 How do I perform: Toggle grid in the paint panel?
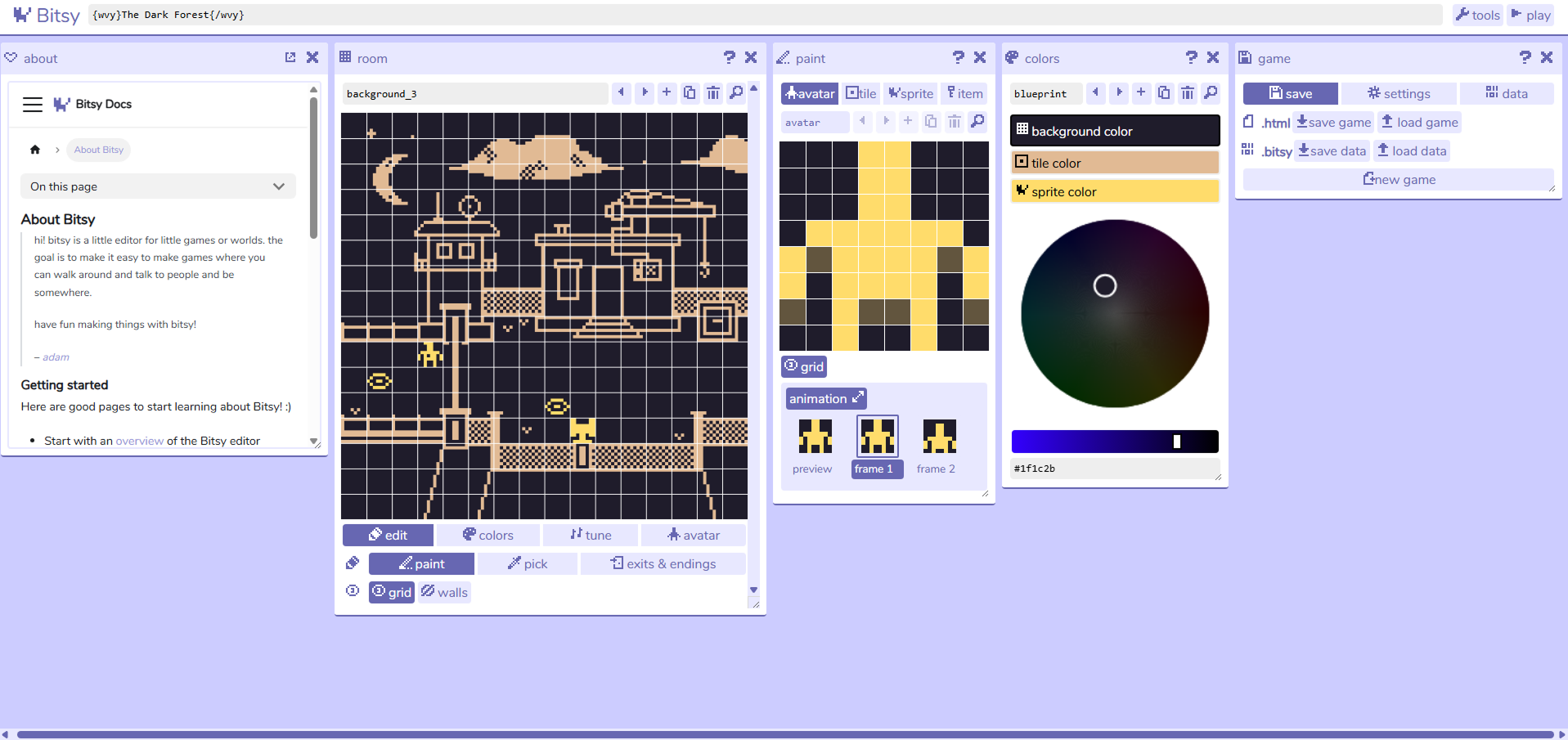(x=804, y=366)
